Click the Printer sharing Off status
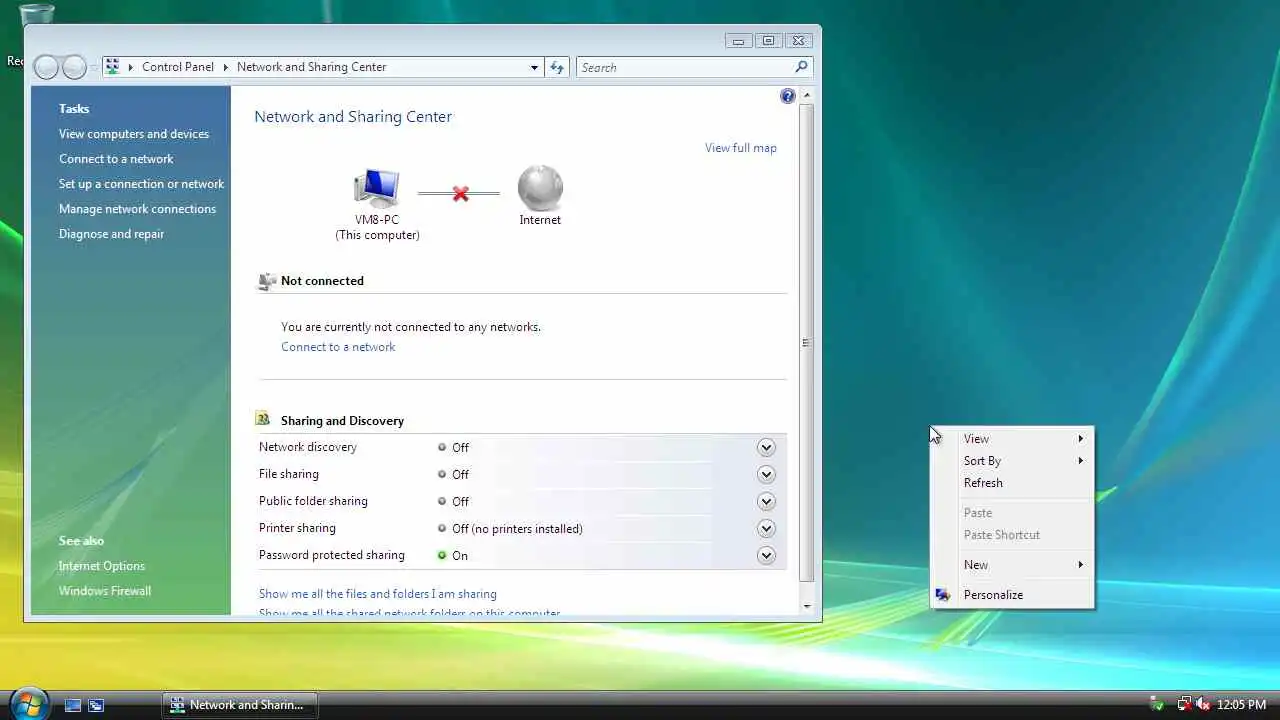This screenshot has height=720, width=1280. [510, 529]
